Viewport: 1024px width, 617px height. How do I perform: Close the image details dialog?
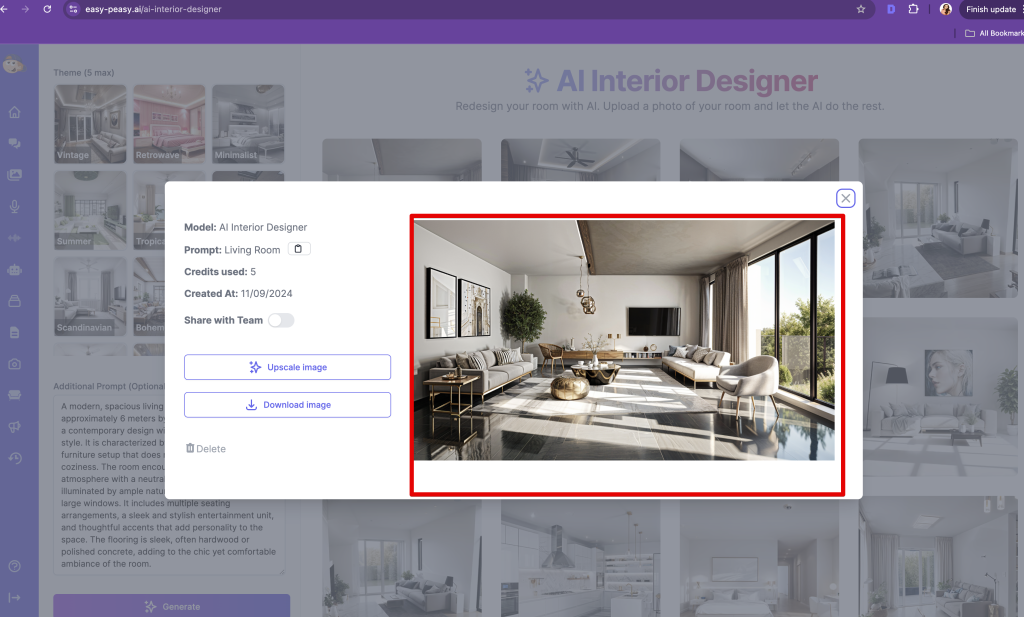click(845, 198)
